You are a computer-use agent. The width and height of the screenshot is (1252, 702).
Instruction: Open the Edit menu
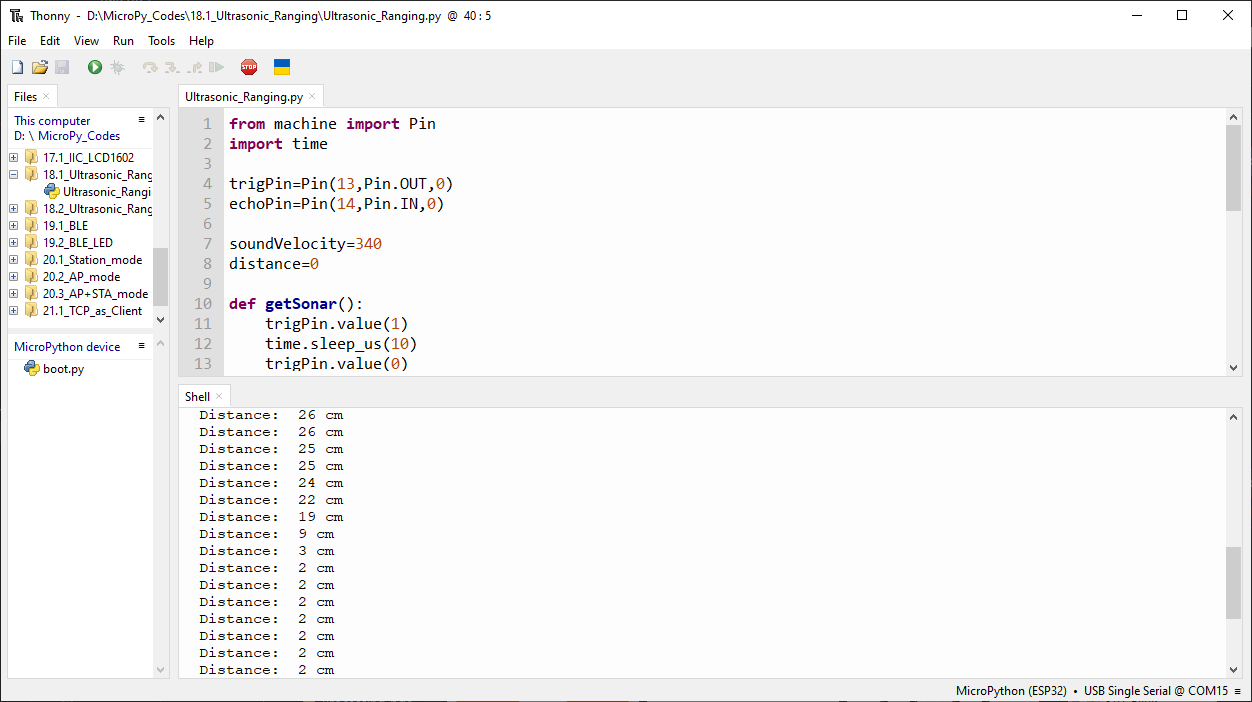click(50, 41)
